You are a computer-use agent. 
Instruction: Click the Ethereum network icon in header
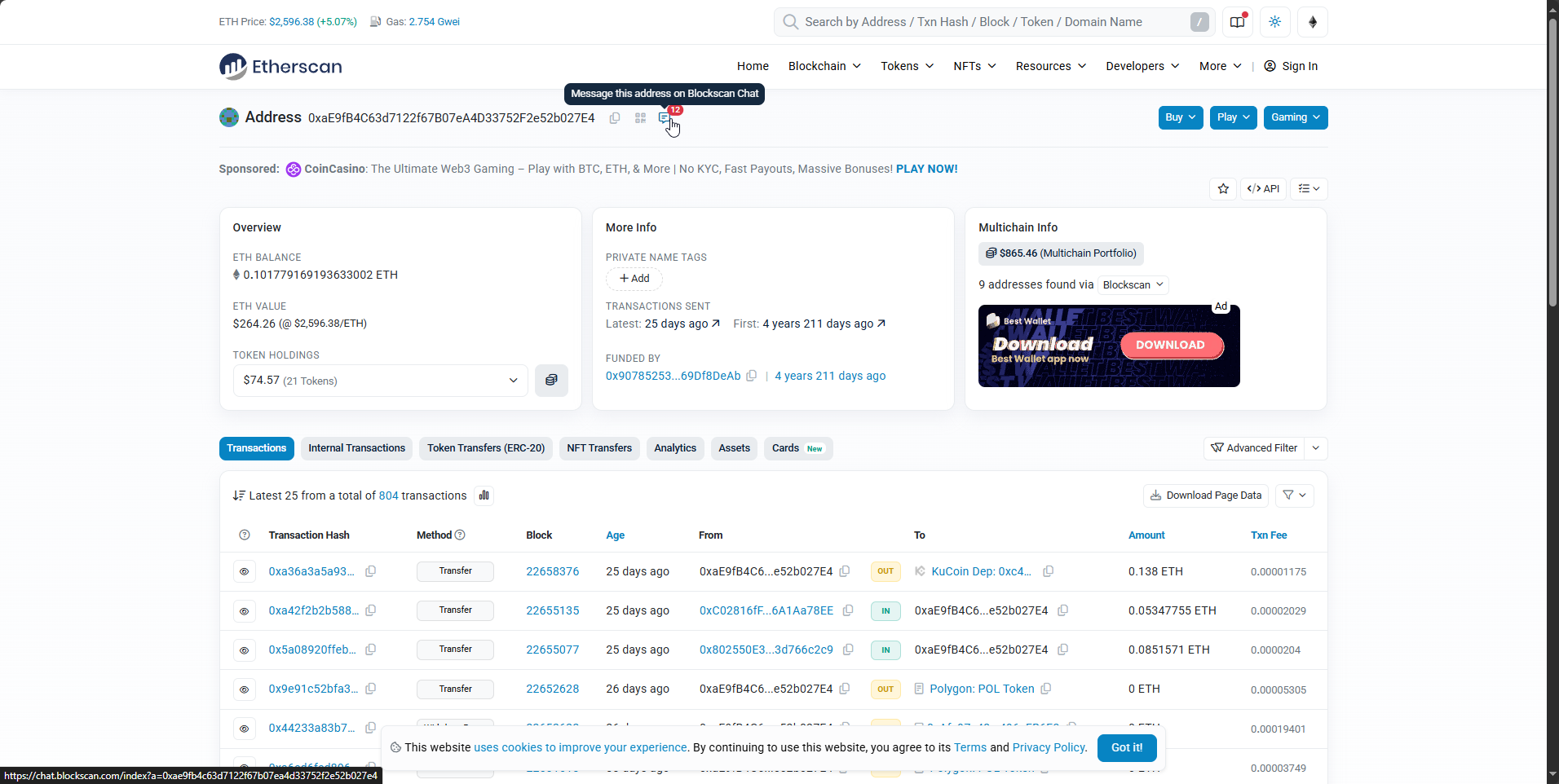click(x=1313, y=22)
